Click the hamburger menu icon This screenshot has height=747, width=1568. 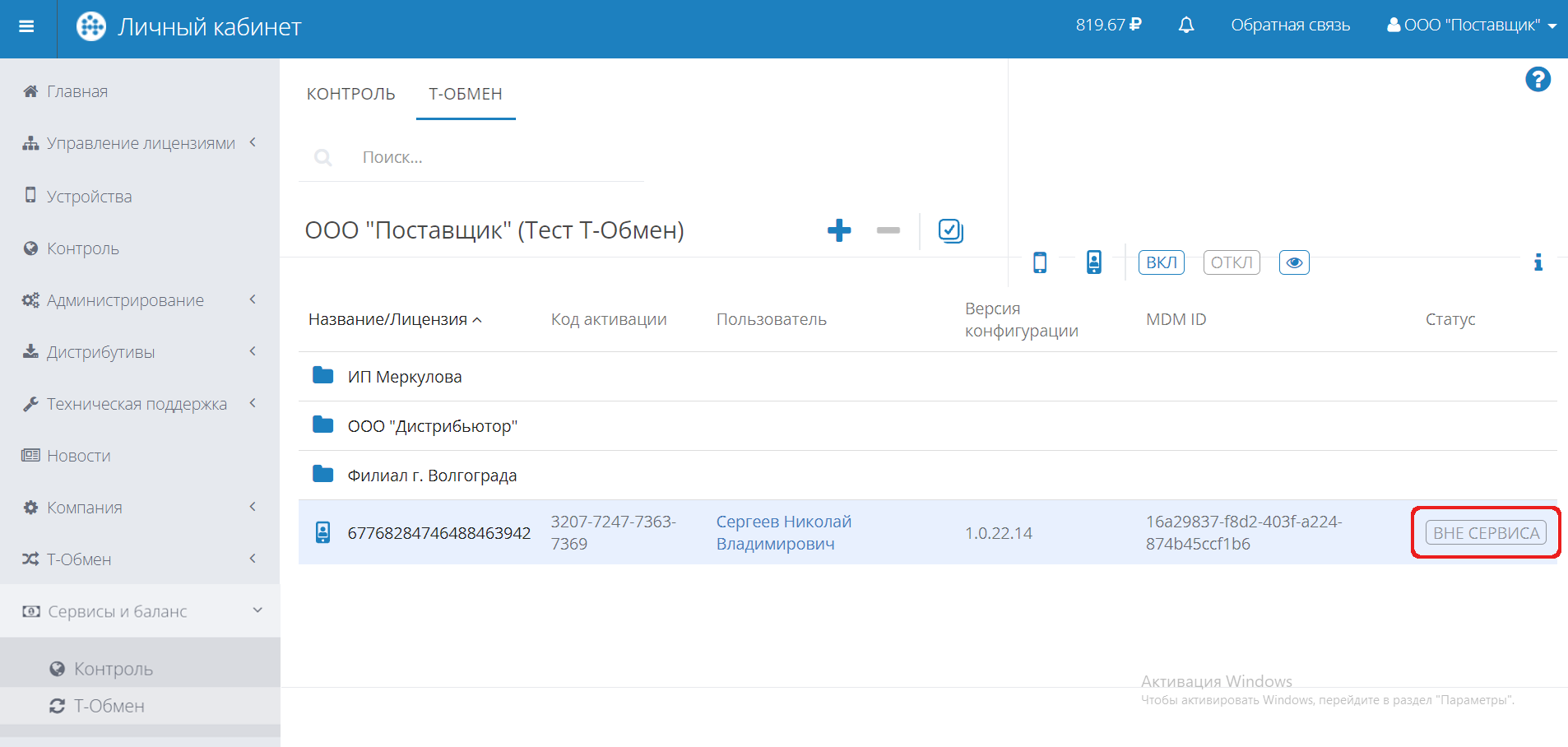[26, 26]
